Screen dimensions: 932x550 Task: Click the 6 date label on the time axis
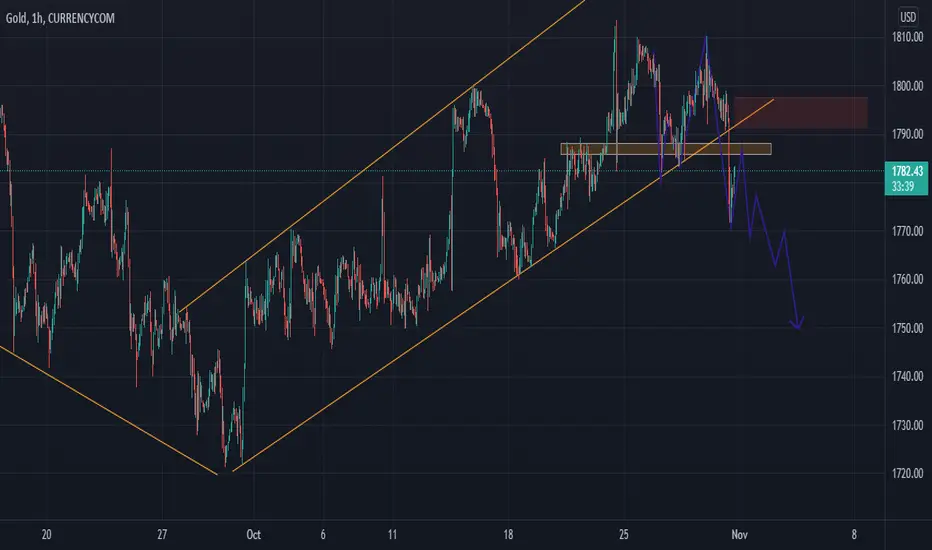tap(323, 535)
